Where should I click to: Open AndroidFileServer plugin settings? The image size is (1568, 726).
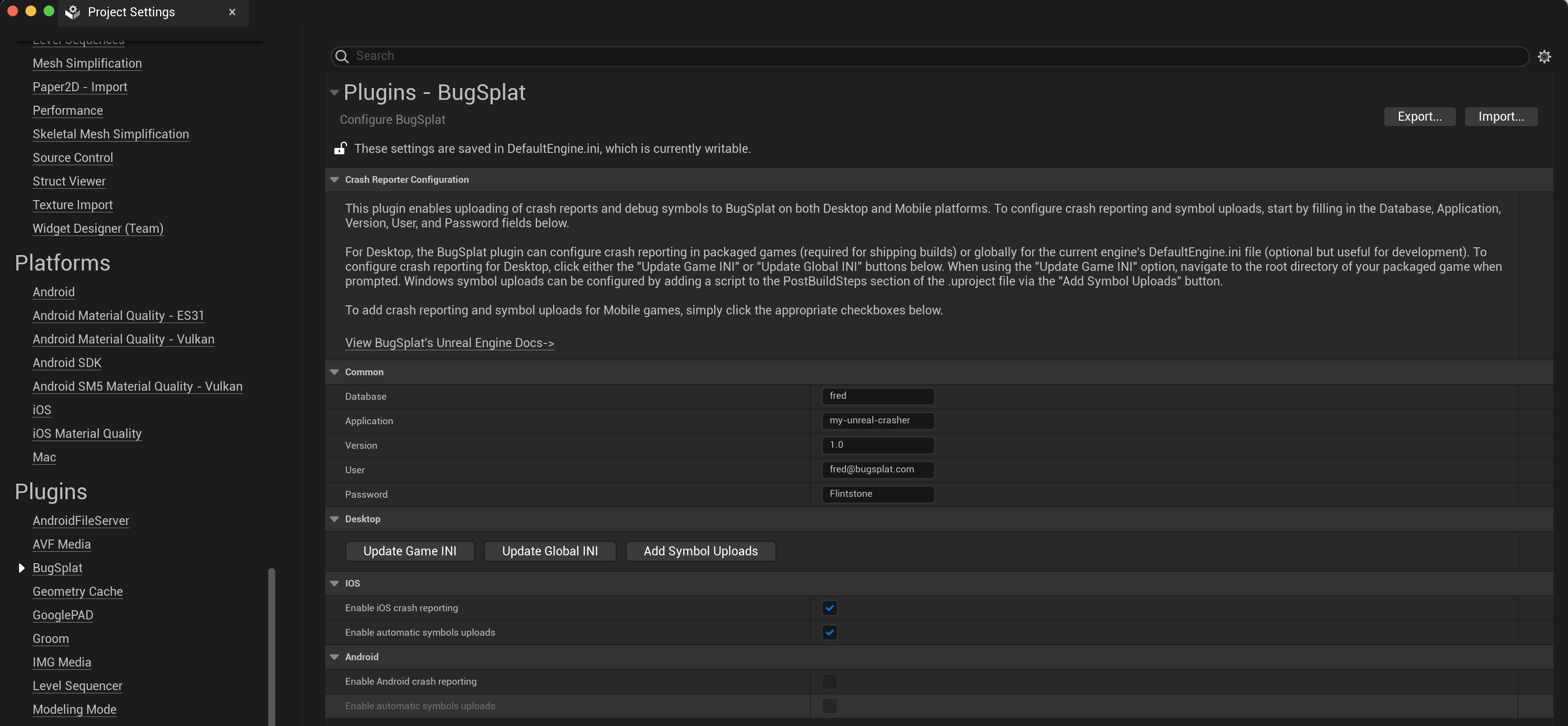pyautogui.click(x=81, y=521)
